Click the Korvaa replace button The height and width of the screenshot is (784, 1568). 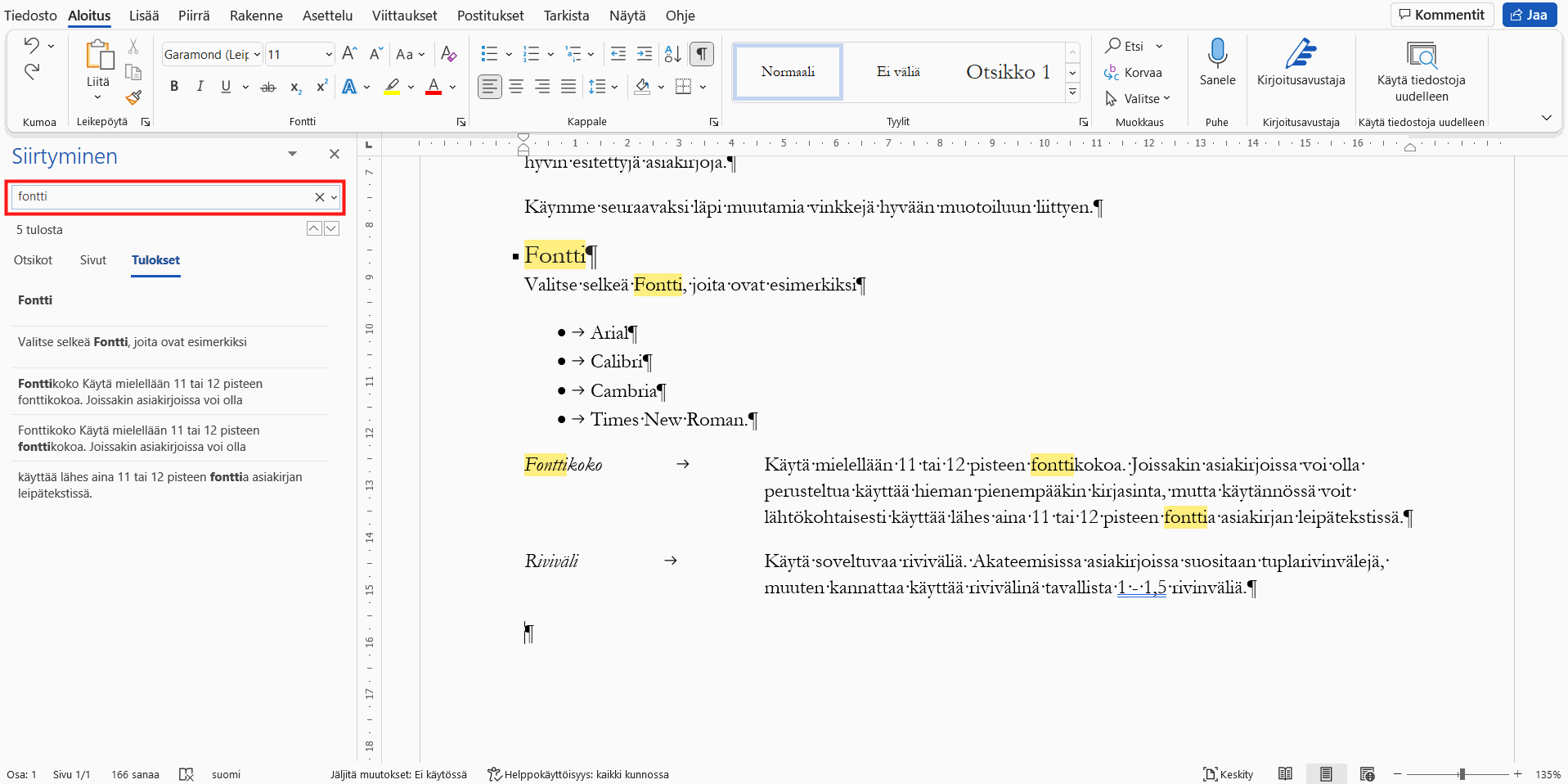tap(1133, 72)
